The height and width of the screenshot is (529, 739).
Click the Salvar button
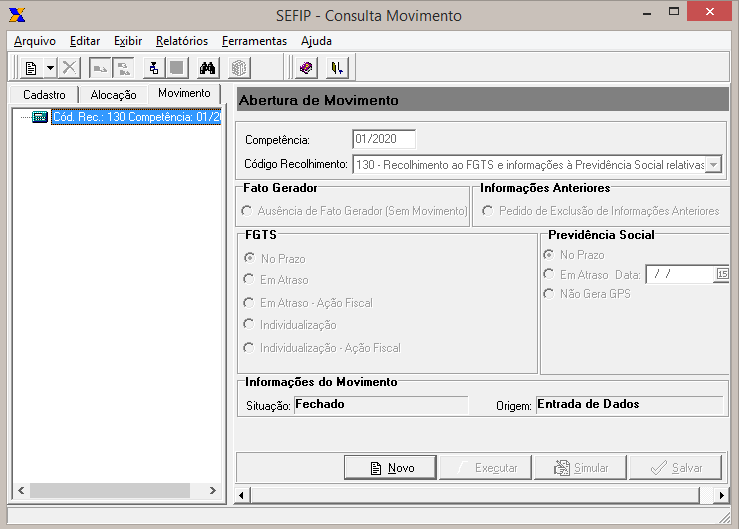(675, 468)
